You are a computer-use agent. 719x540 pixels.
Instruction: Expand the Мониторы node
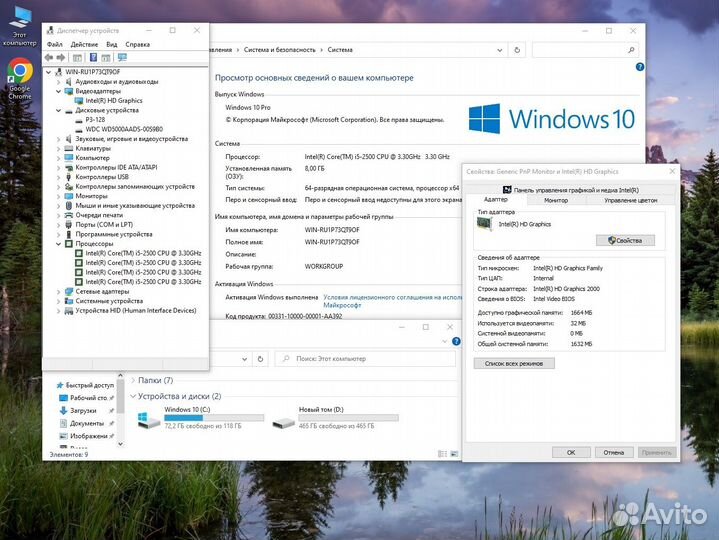coord(58,196)
